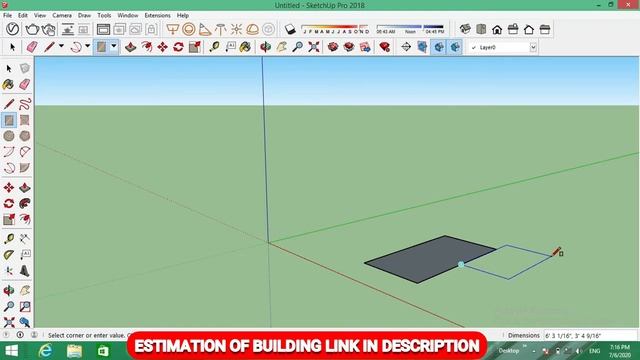Select the Circle tool
The height and width of the screenshot is (360, 640).
pyautogui.click(x=9, y=136)
